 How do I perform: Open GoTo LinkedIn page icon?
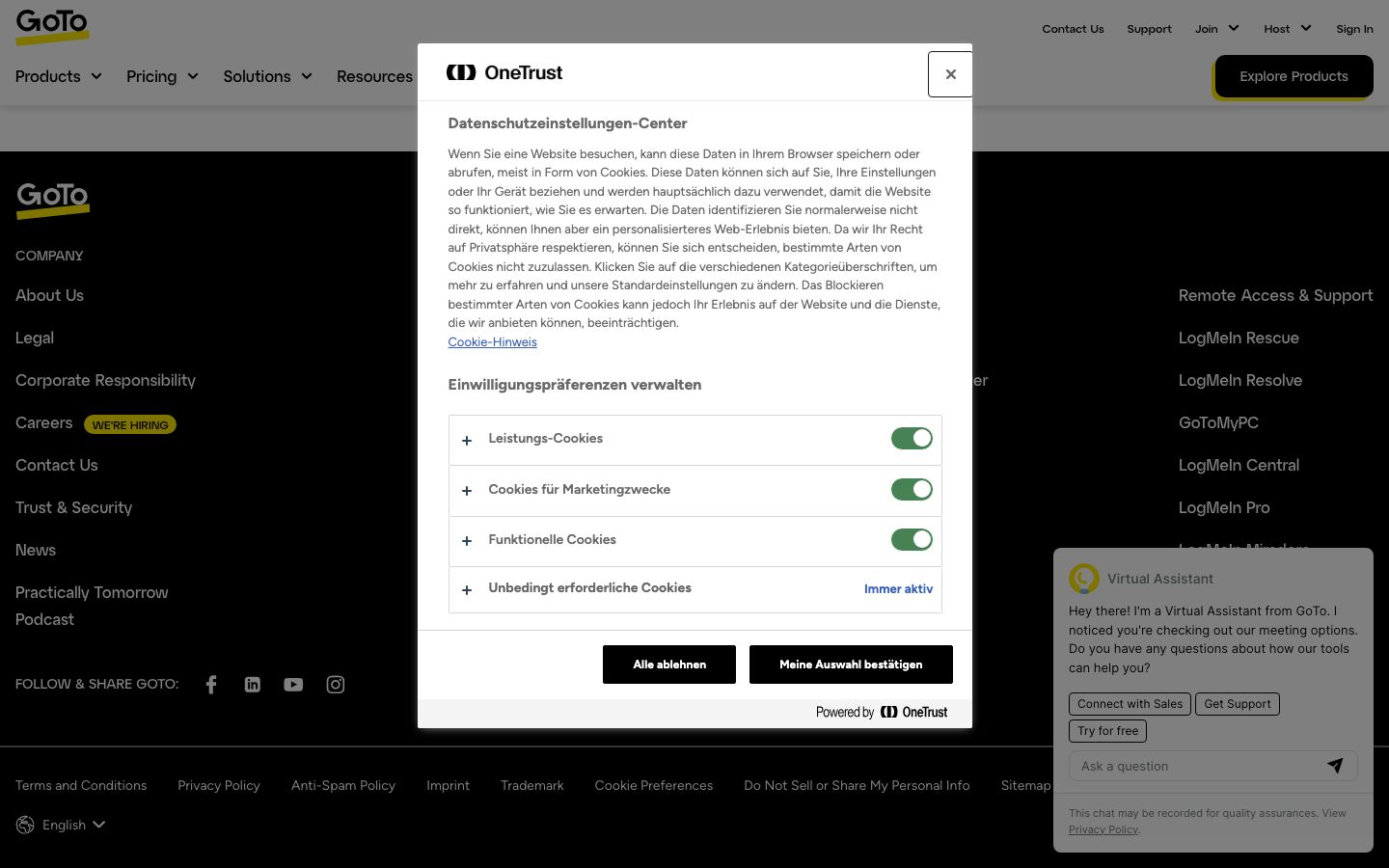click(253, 685)
